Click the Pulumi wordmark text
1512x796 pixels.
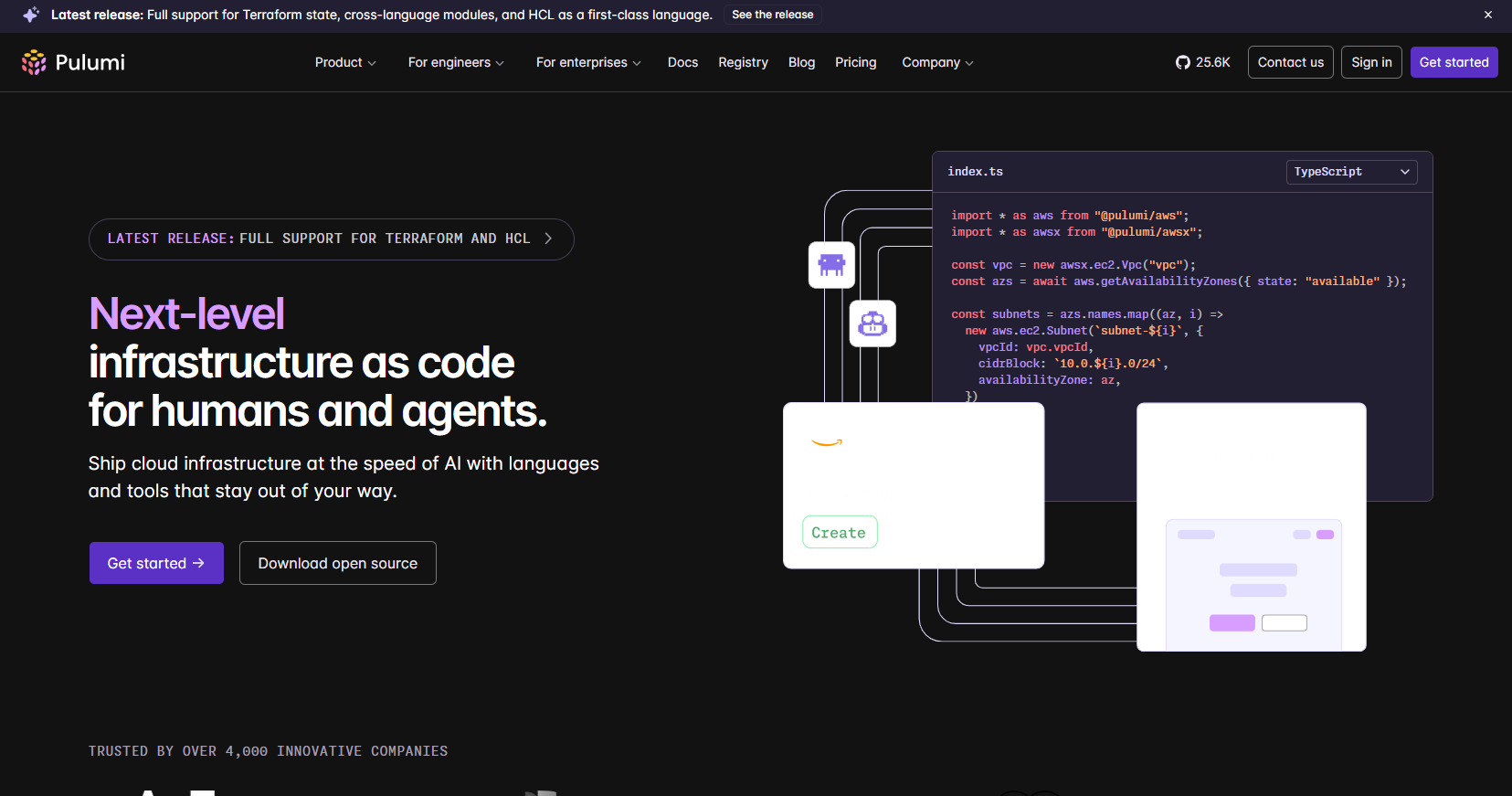pyautogui.click(x=90, y=62)
